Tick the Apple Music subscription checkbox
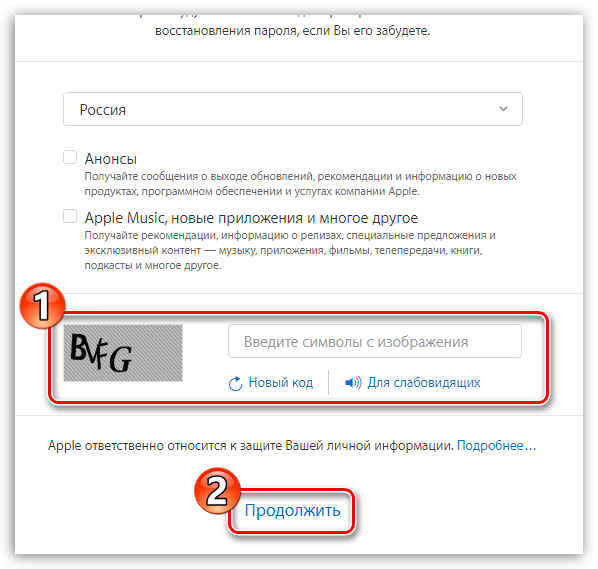 70,216
